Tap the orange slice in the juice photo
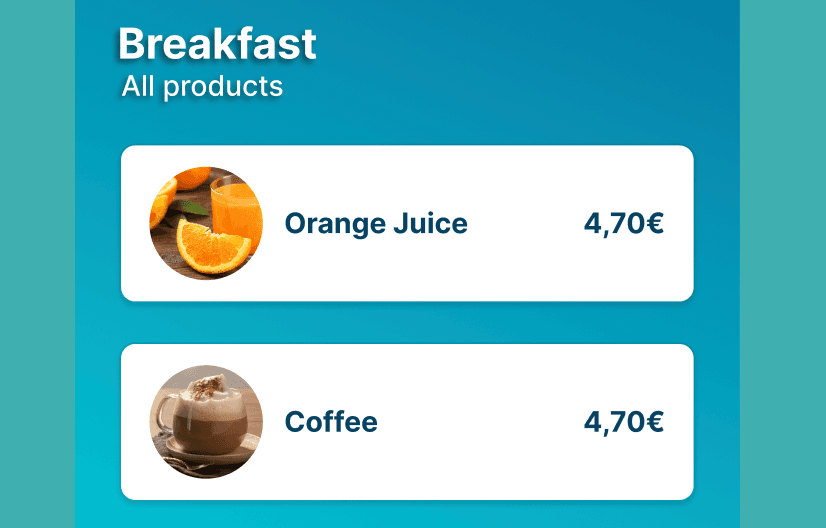The height and width of the screenshot is (528, 826). tap(210, 246)
